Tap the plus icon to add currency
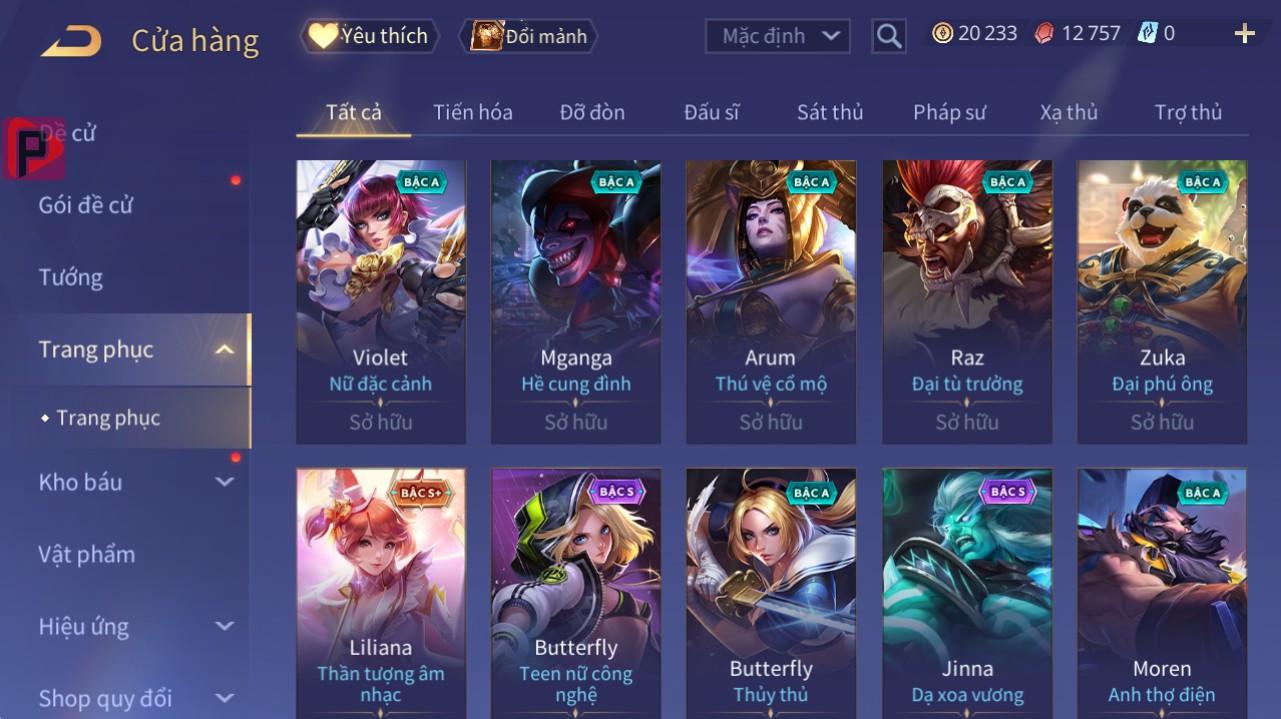Screen dimensions: 1281x719 point(1244,34)
